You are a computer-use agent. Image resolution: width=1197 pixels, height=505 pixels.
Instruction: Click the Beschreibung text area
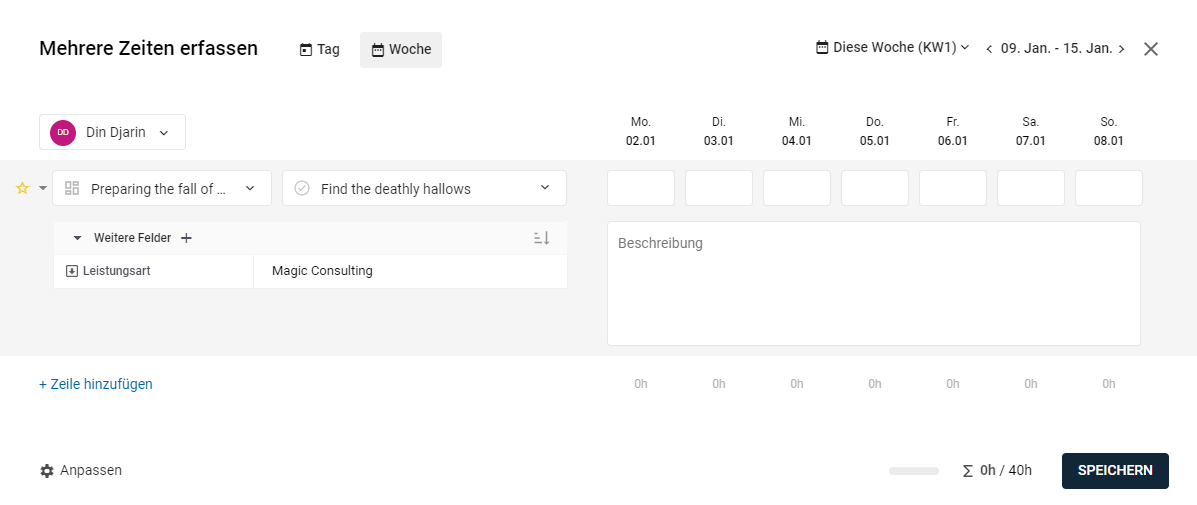(873, 284)
